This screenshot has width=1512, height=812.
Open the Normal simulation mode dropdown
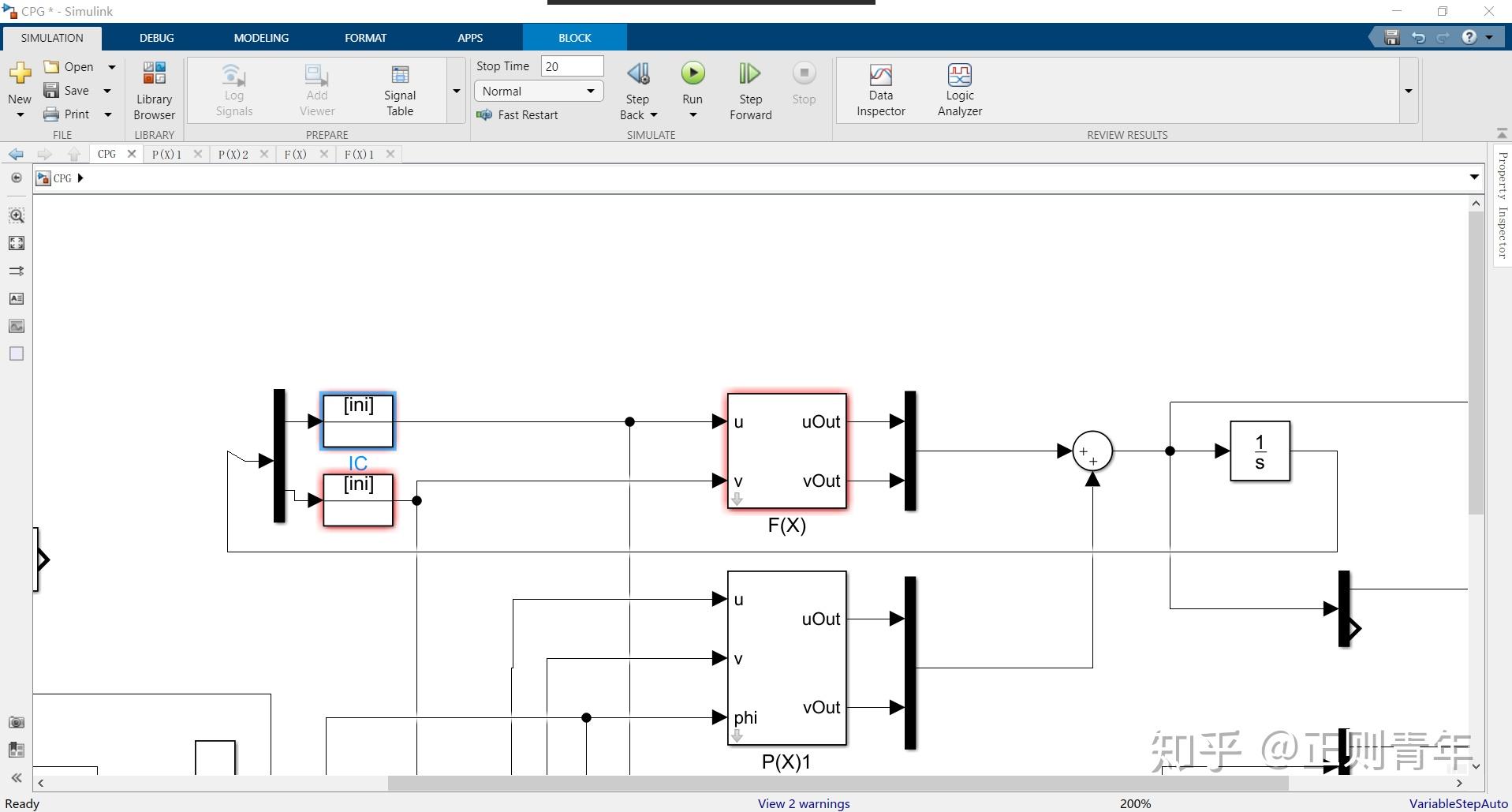539,92
